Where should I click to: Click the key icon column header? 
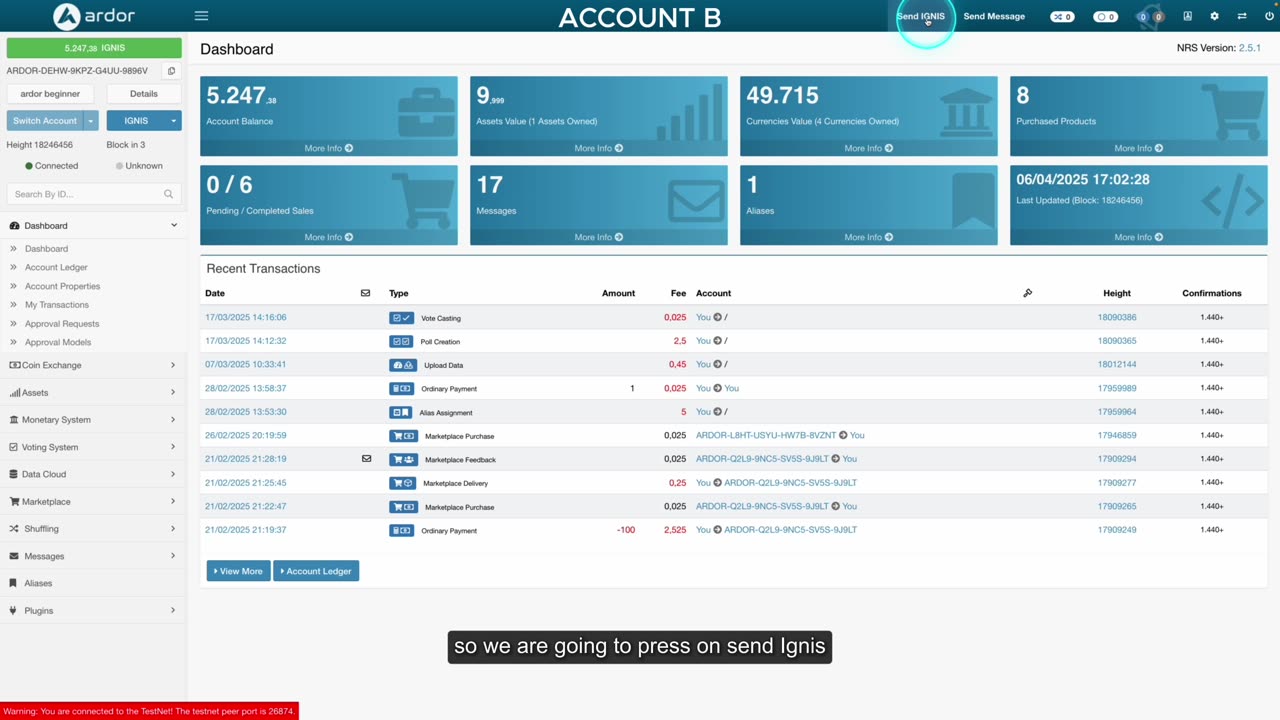[x=1027, y=293]
